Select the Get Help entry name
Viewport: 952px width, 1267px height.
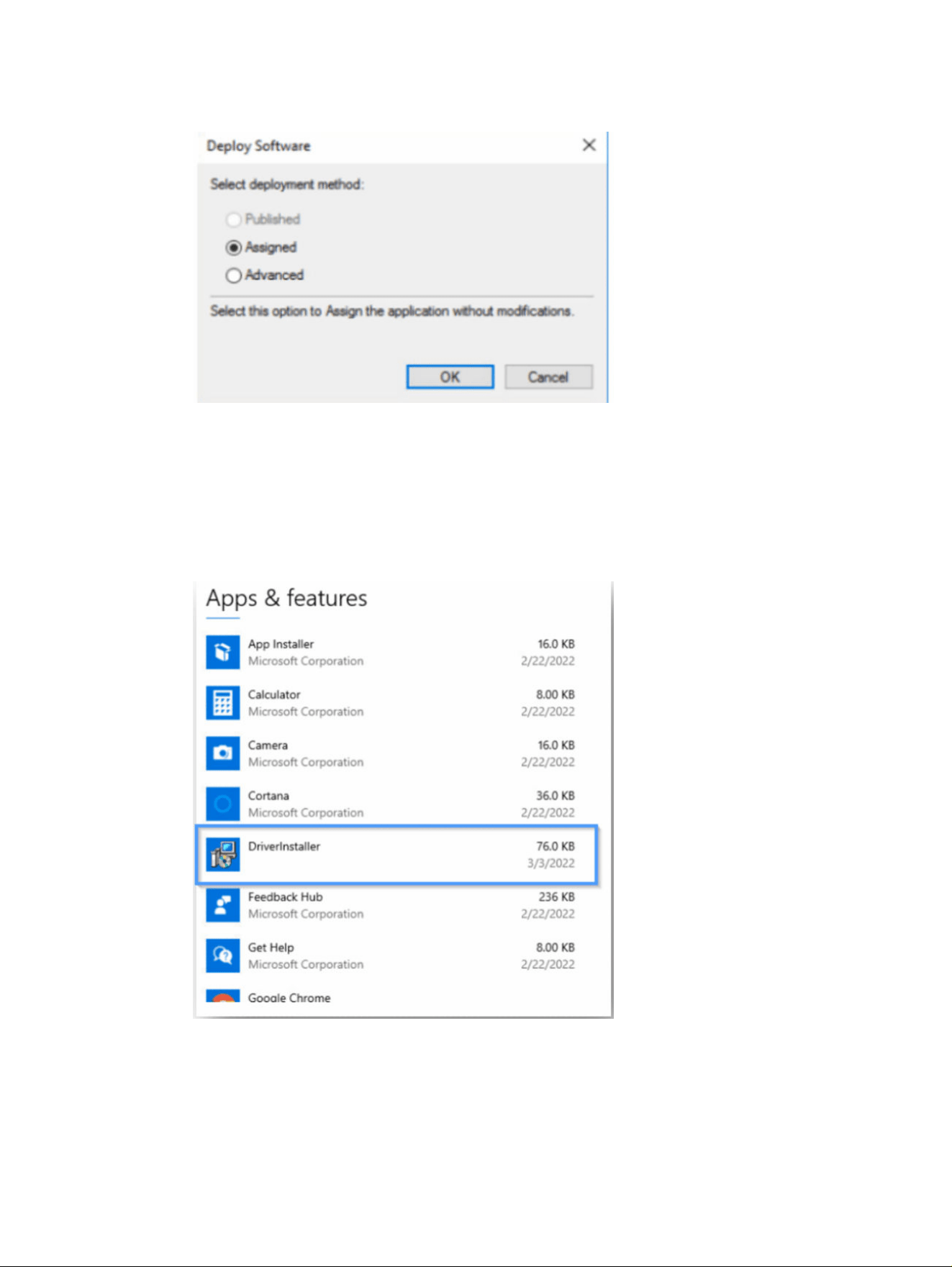coord(271,948)
